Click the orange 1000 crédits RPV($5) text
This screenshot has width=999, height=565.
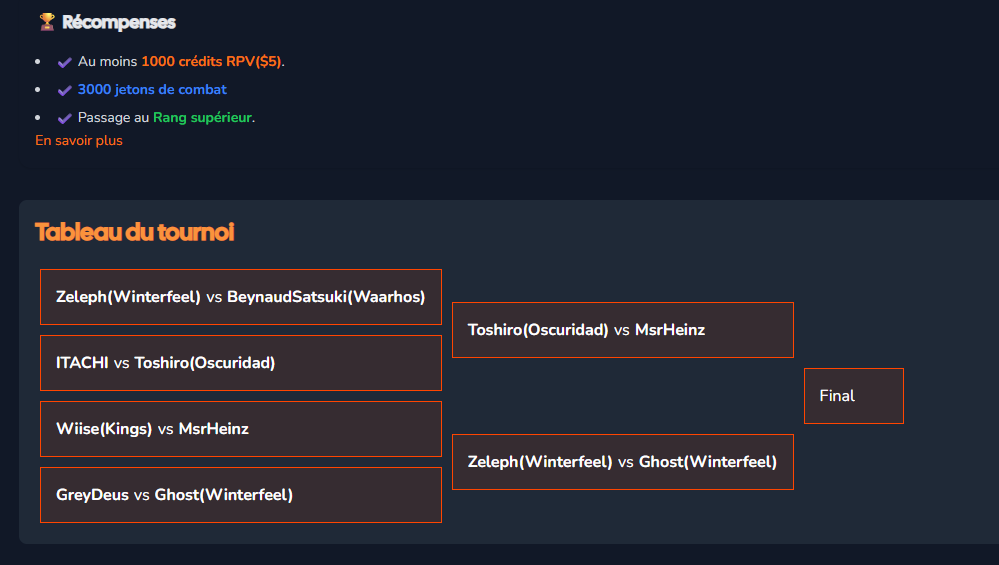pyautogui.click(x=211, y=62)
